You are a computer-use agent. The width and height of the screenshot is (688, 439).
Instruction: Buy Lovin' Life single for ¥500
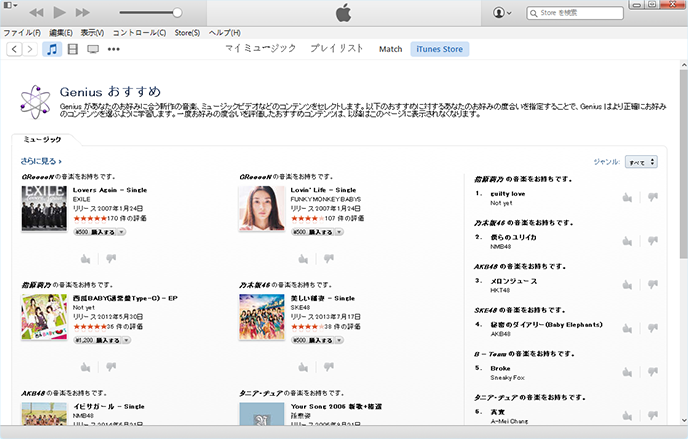(x=313, y=232)
